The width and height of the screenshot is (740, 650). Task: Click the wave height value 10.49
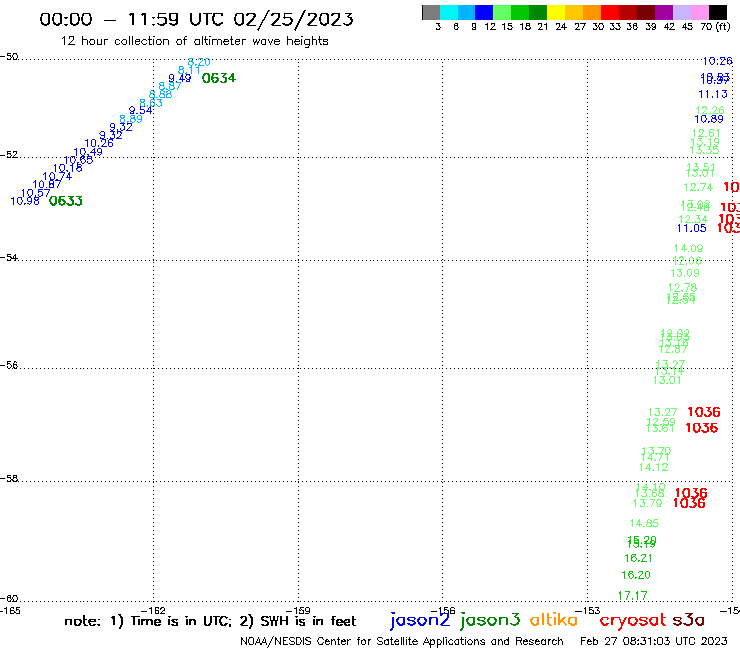tap(88, 152)
